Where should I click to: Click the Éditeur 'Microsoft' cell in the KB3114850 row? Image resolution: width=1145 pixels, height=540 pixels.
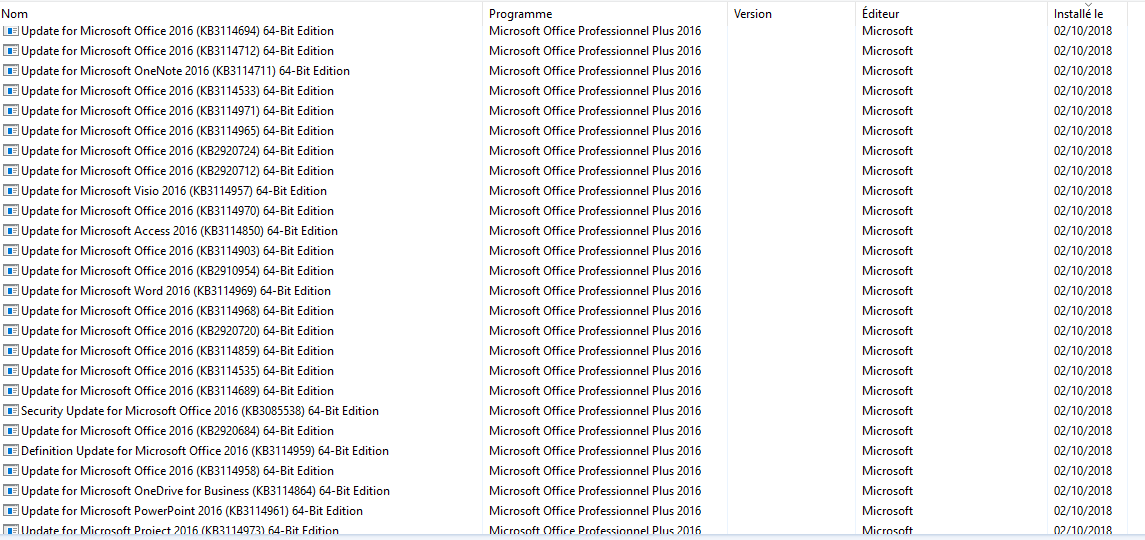click(887, 230)
